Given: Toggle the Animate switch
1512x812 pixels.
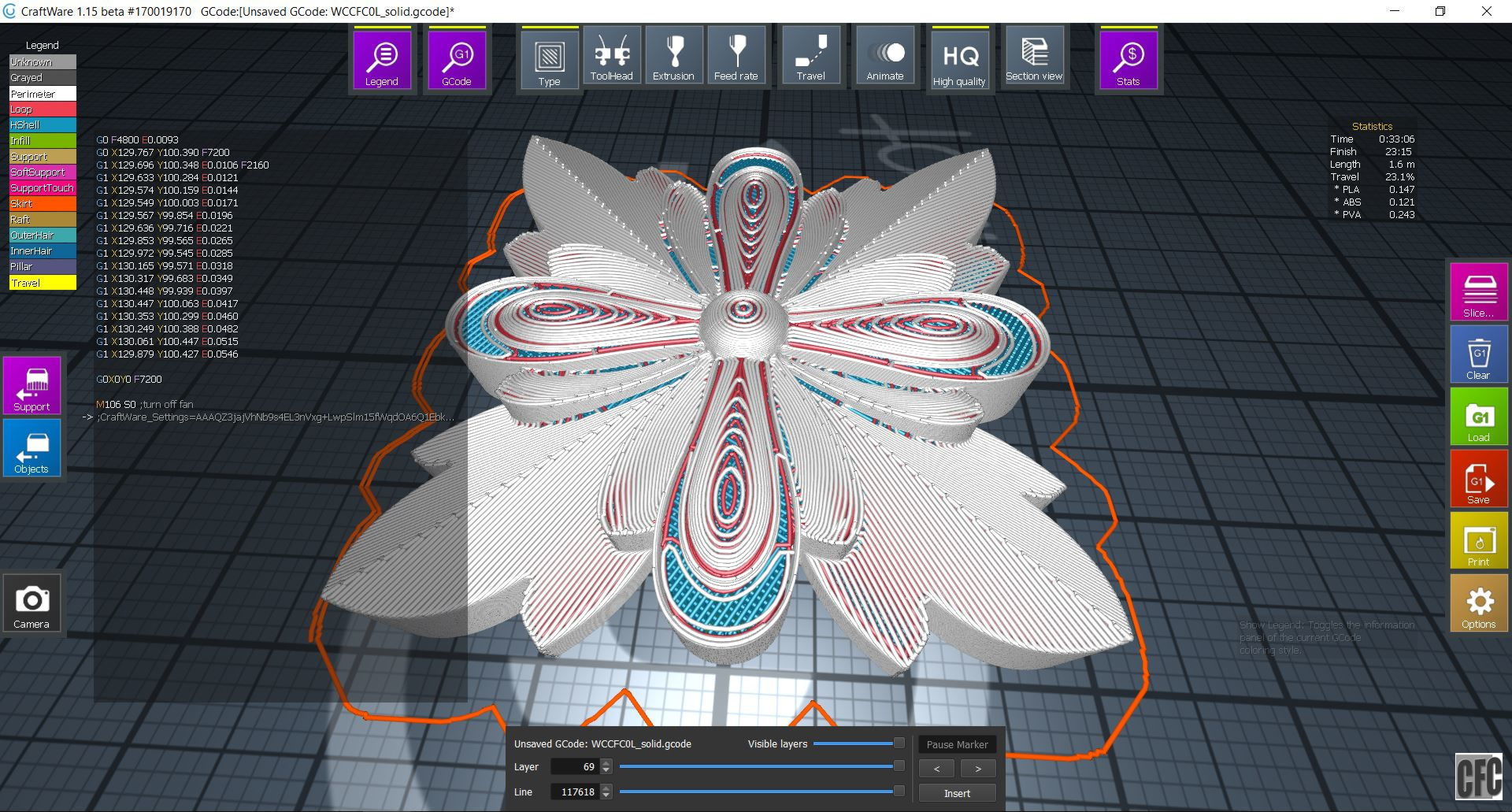Looking at the screenshot, I should click(x=885, y=55).
